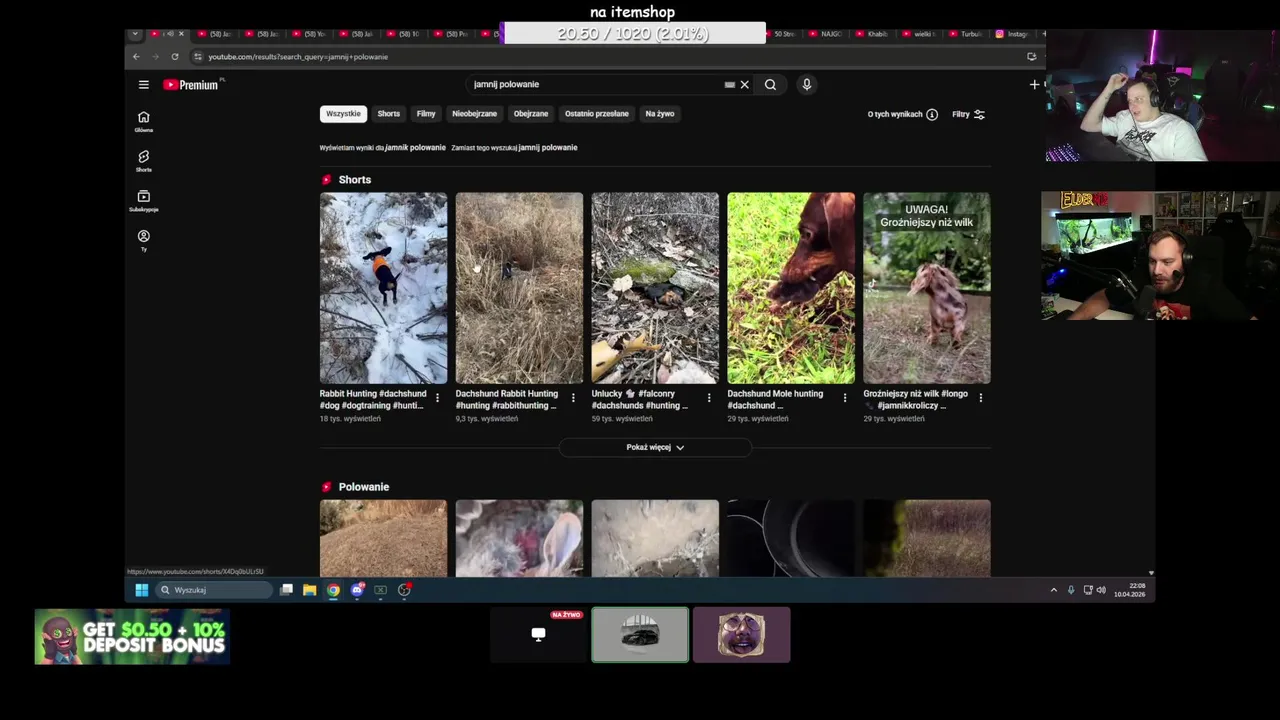Open the Ty profile sidebar item
This screenshot has height=720, width=1280.
click(144, 241)
